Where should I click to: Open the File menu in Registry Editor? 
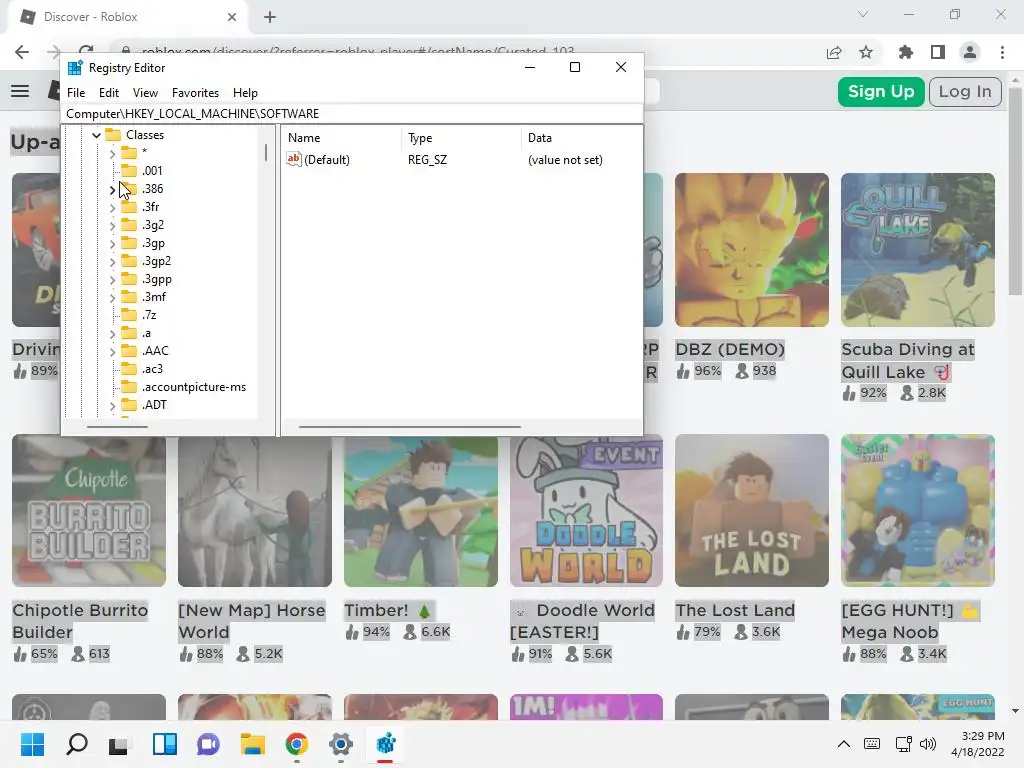(76, 93)
